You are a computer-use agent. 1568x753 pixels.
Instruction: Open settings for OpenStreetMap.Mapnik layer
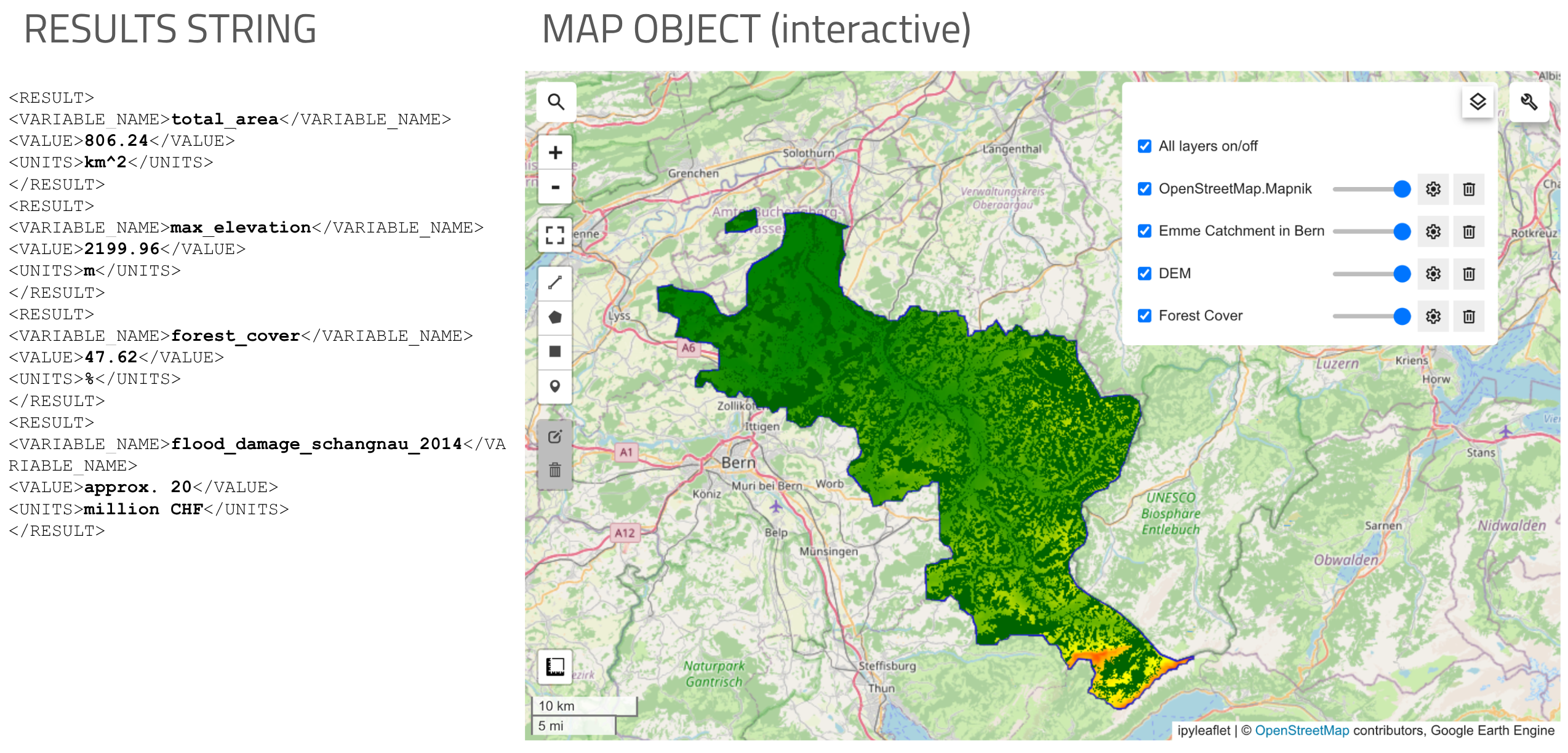pos(1433,189)
